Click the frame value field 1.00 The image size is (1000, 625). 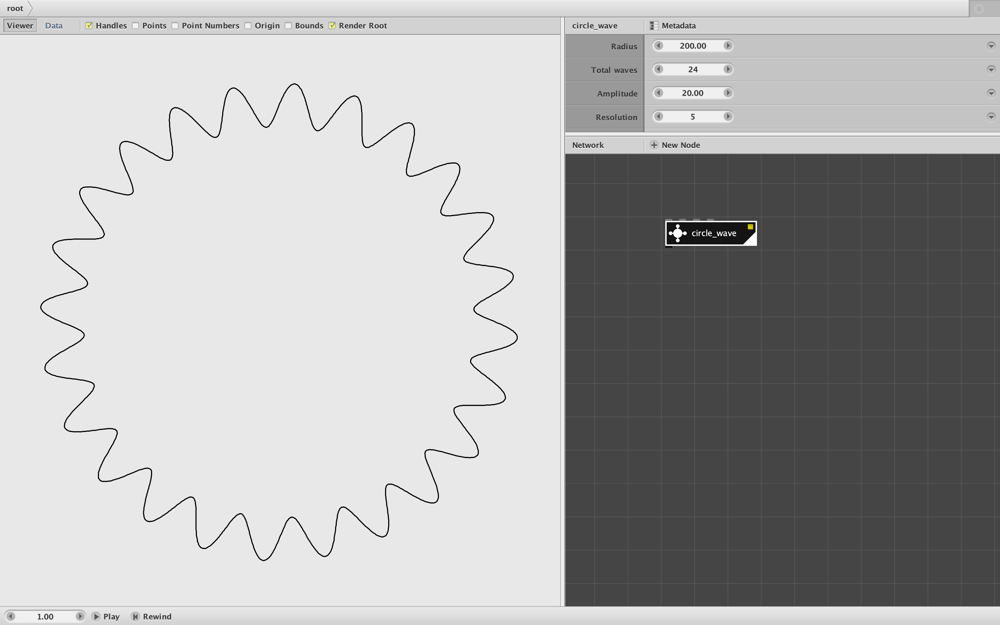coord(45,616)
